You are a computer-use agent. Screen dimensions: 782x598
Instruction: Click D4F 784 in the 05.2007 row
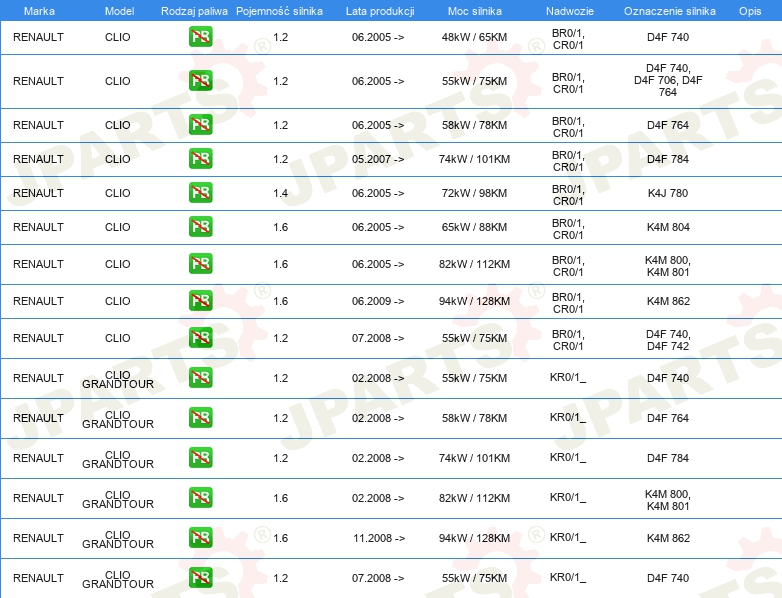click(x=668, y=159)
